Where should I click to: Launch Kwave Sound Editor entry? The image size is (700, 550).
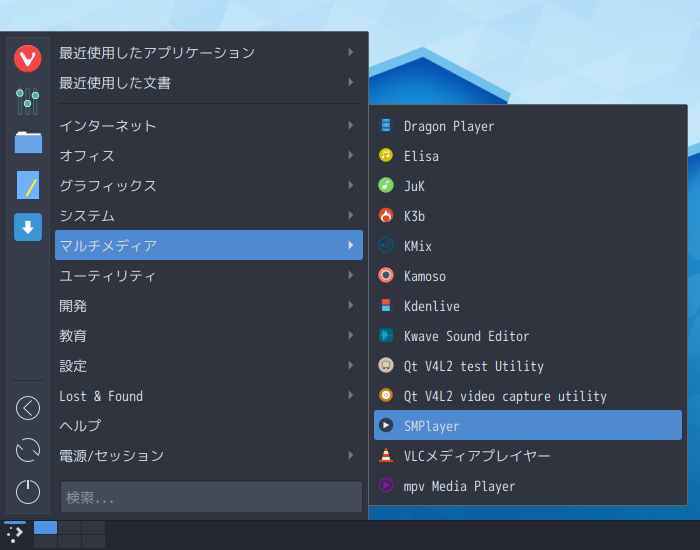tap(528, 335)
